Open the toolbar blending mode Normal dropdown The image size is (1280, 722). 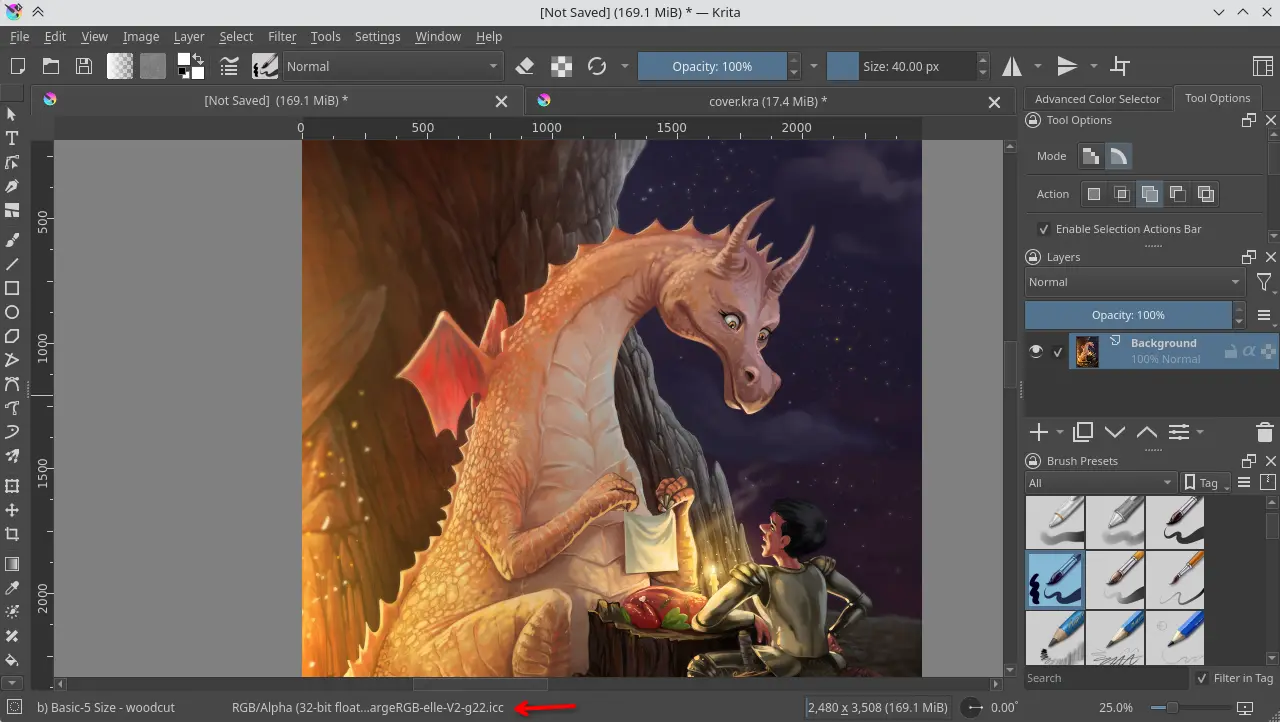pos(392,66)
